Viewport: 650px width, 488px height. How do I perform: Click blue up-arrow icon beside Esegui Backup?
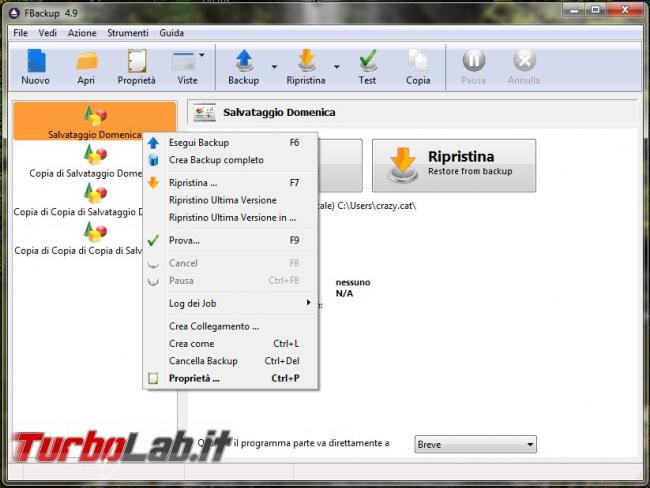(x=153, y=143)
